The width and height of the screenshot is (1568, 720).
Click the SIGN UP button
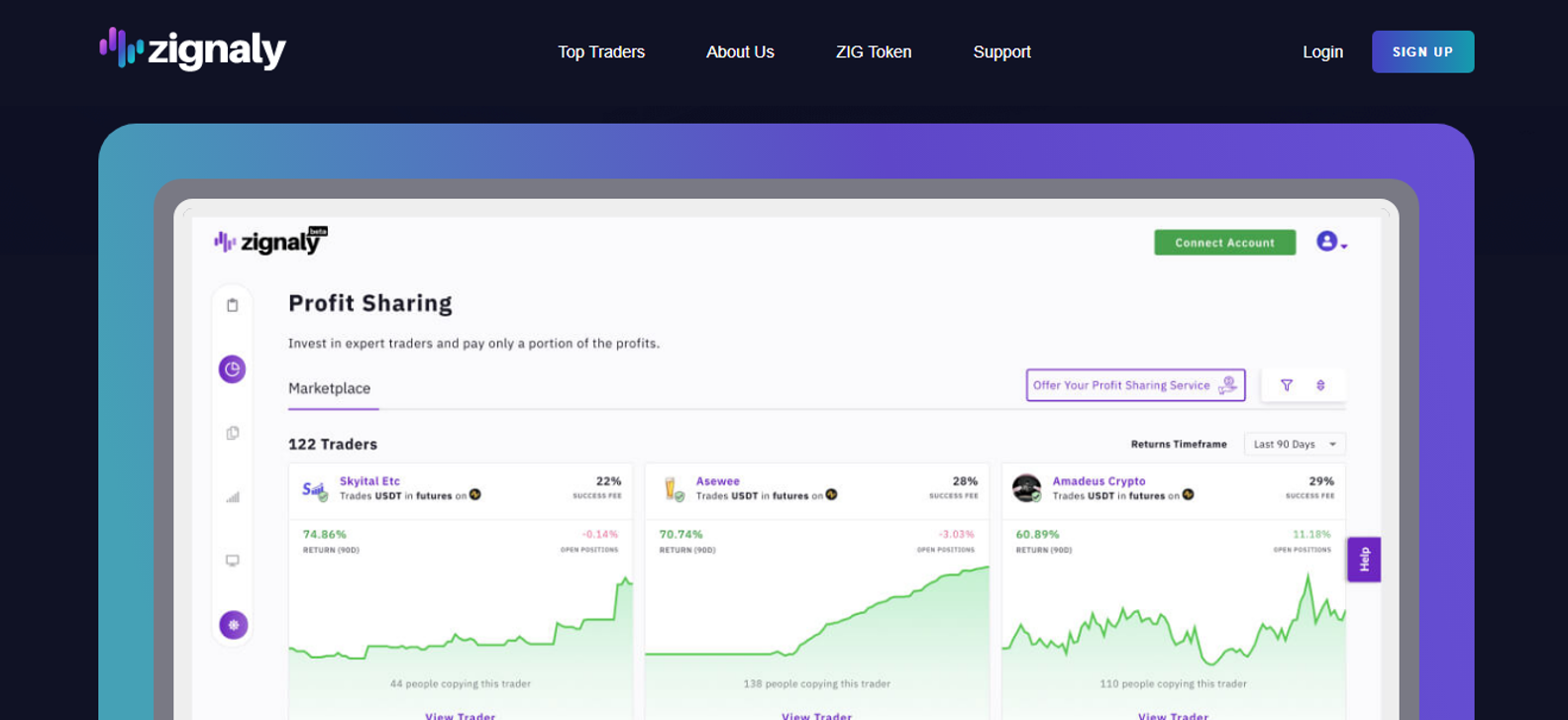[x=1422, y=51]
